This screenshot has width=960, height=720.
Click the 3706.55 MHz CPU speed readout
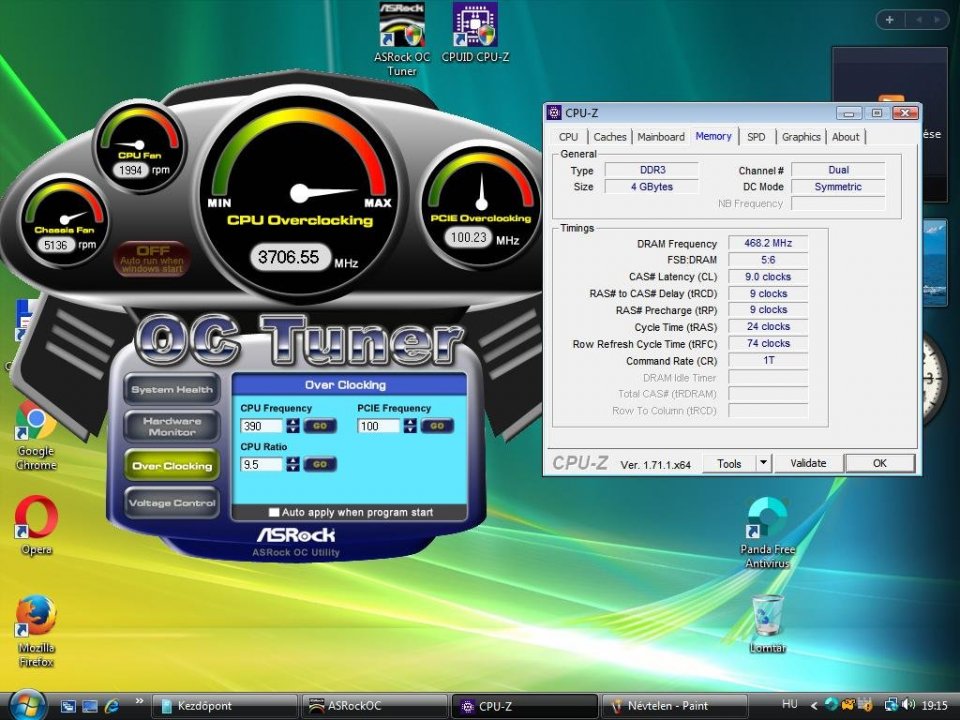(x=290, y=257)
